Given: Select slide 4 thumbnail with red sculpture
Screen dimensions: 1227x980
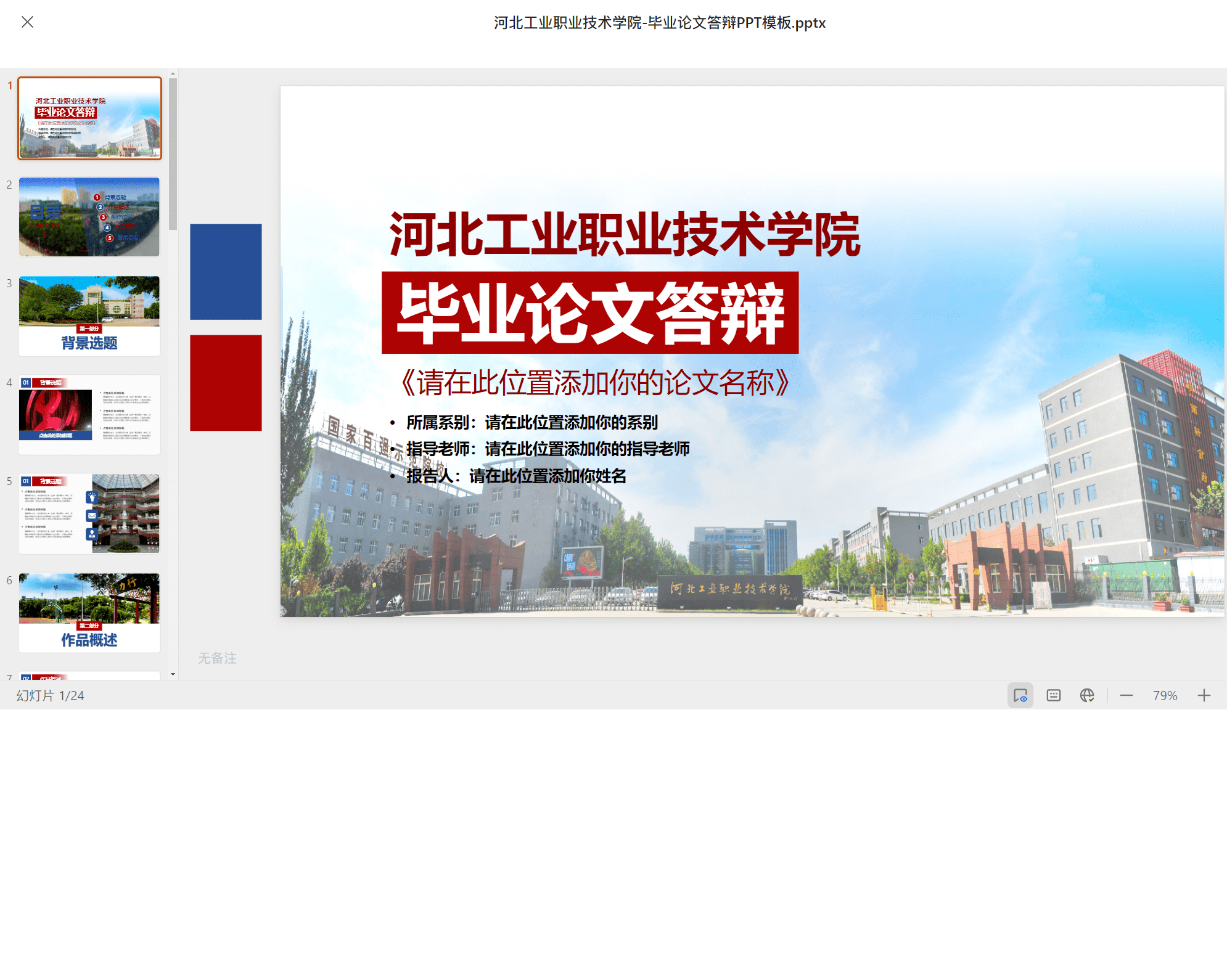Looking at the screenshot, I should (89, 415).
